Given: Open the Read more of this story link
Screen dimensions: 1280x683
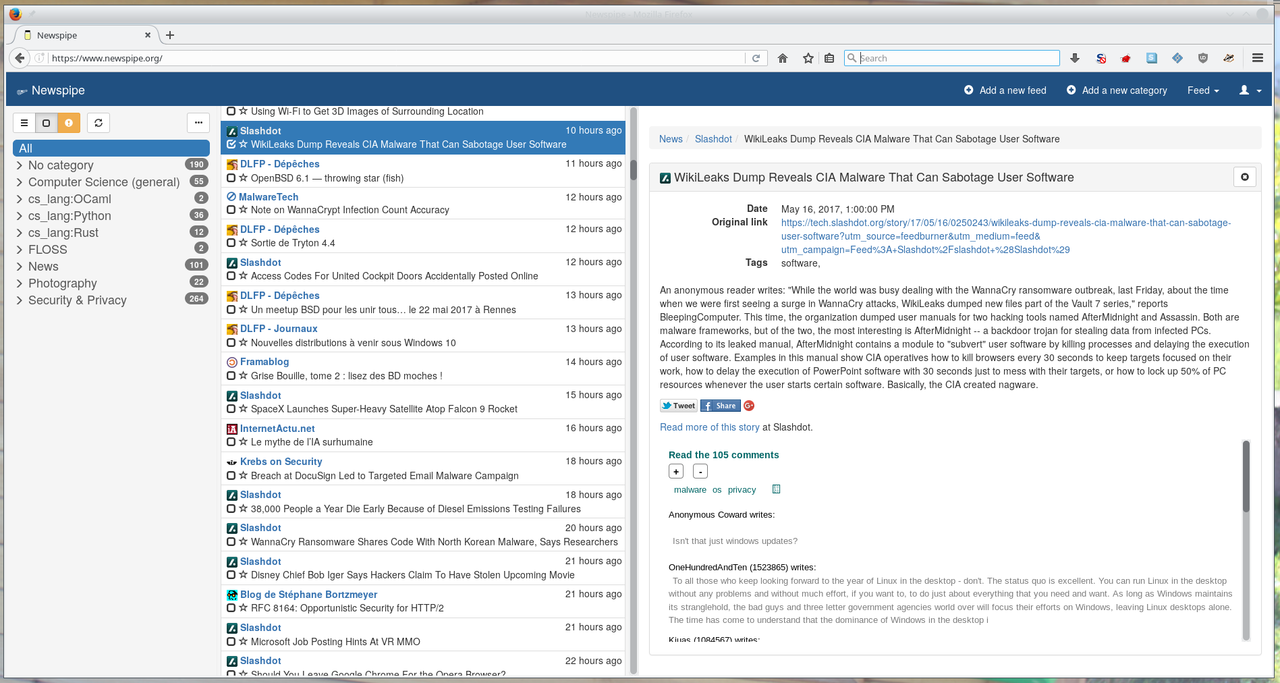Looking at the screenshot, I should 710,427.
